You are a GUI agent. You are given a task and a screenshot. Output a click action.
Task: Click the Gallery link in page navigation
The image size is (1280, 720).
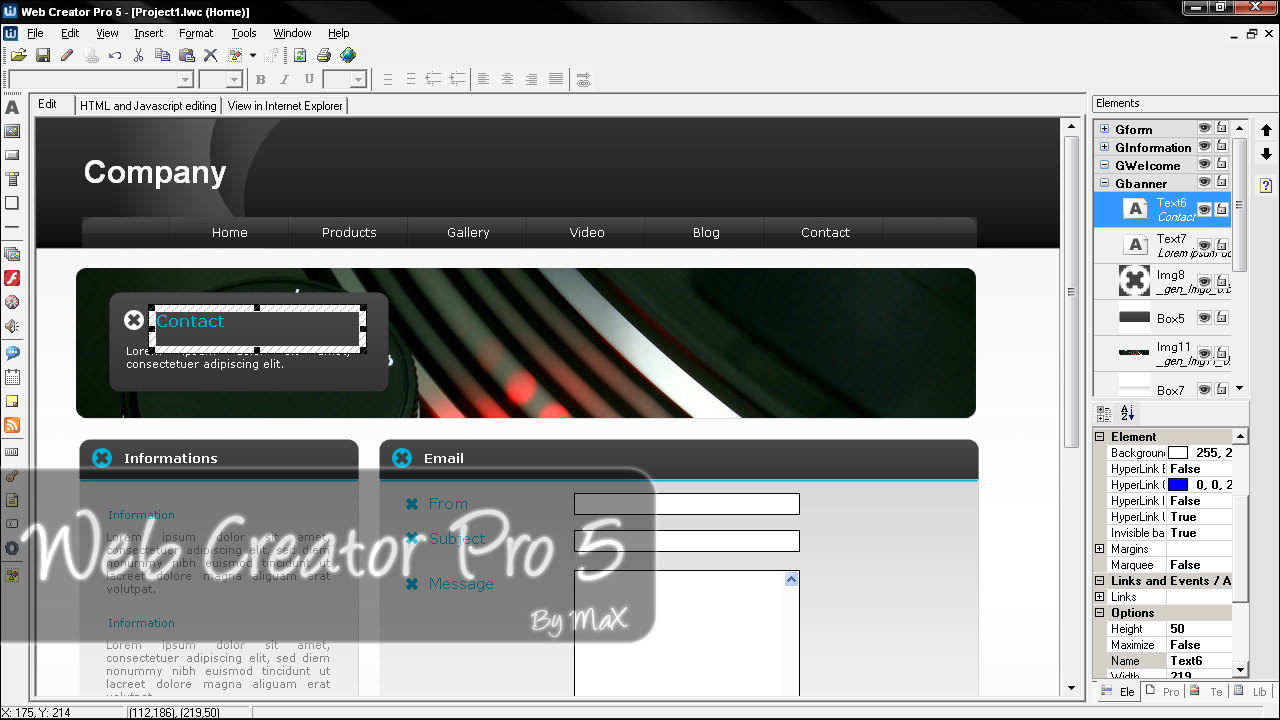click(x=468, y=233)
